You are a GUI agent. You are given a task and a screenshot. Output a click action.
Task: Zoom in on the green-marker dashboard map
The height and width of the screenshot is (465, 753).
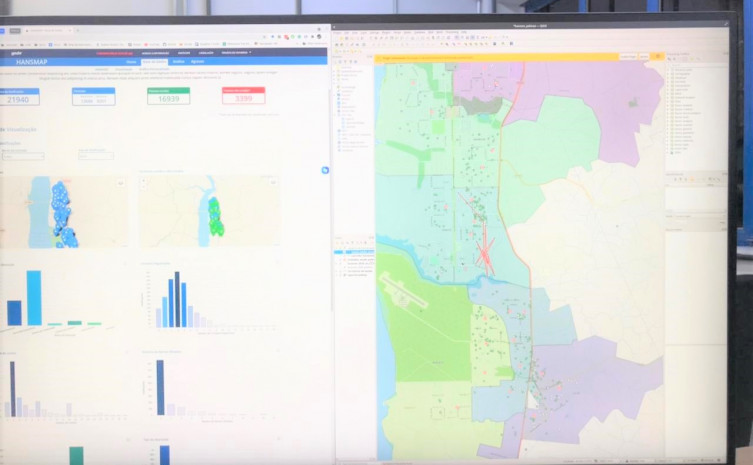143,182
